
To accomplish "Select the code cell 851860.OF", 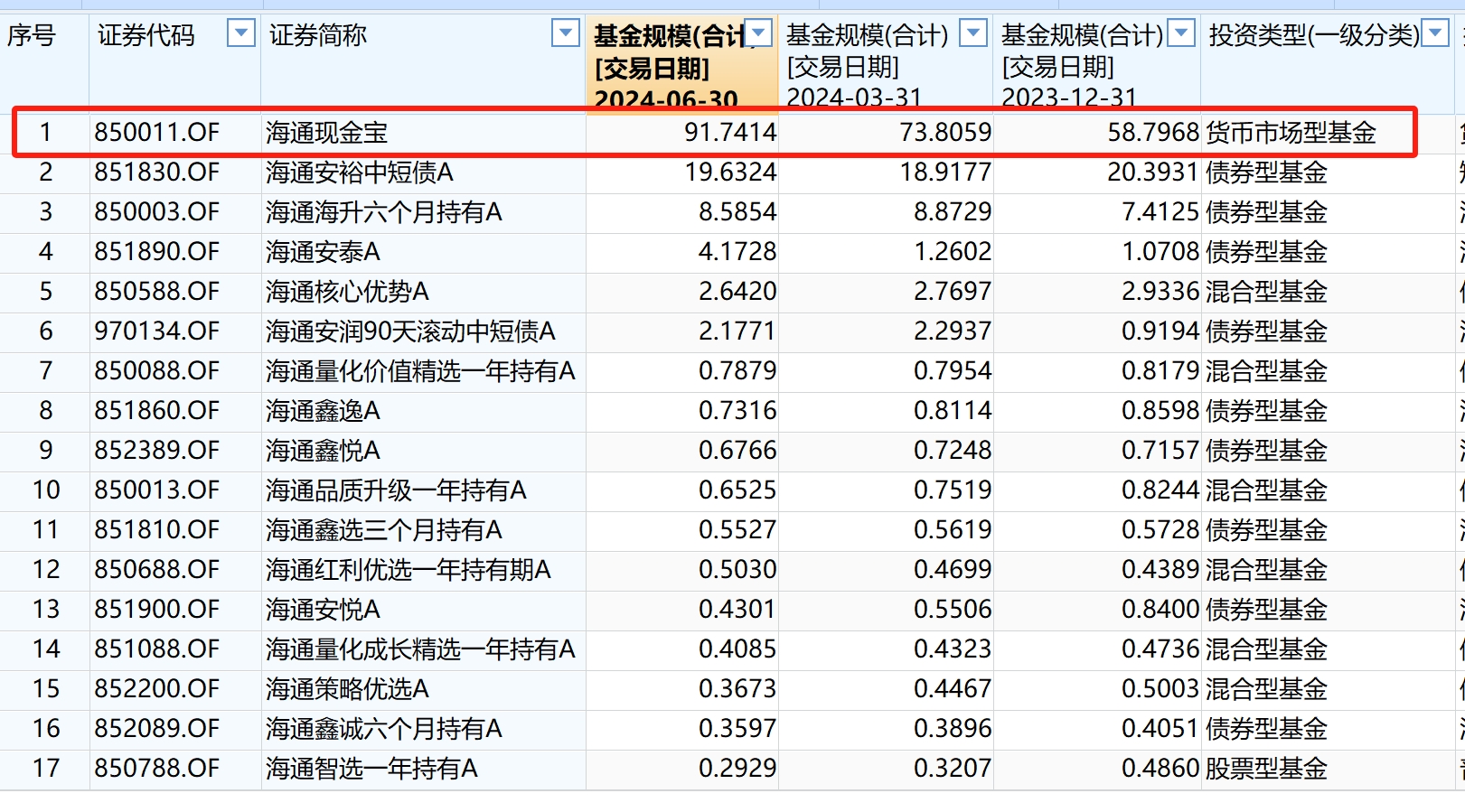I will coord(157,411).
